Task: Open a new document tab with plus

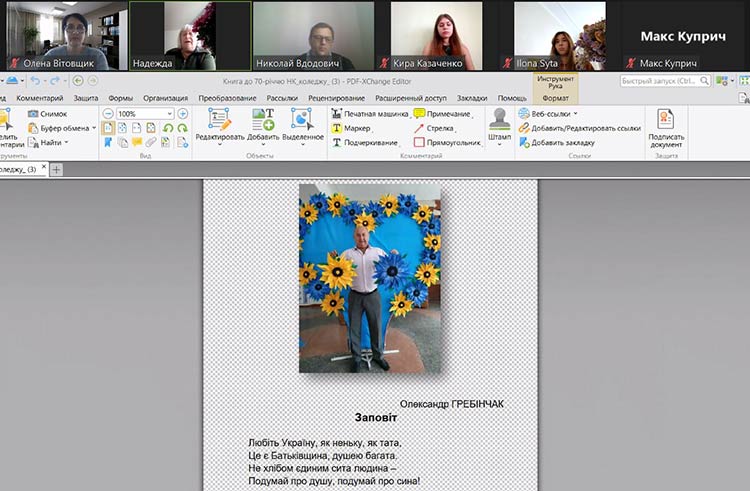Action: (x=56, y=170)
